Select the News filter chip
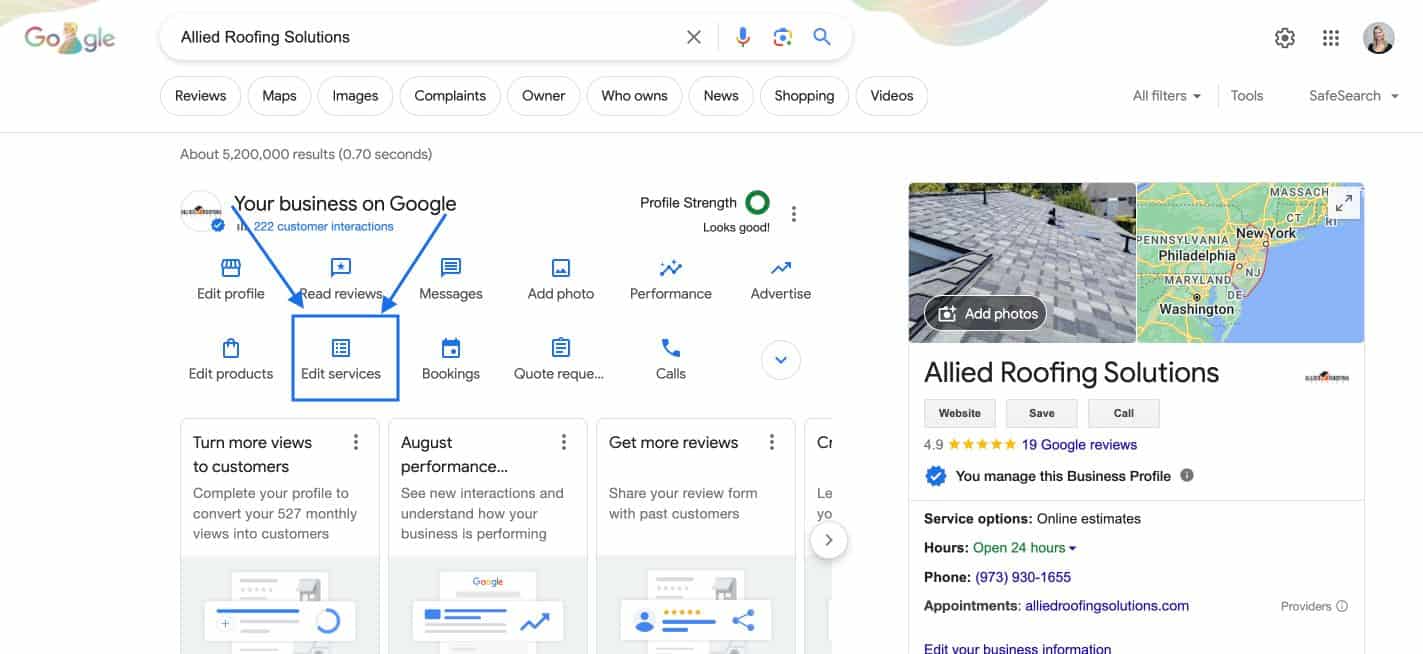Screen dimensions: 1423x654 [721, 96]
